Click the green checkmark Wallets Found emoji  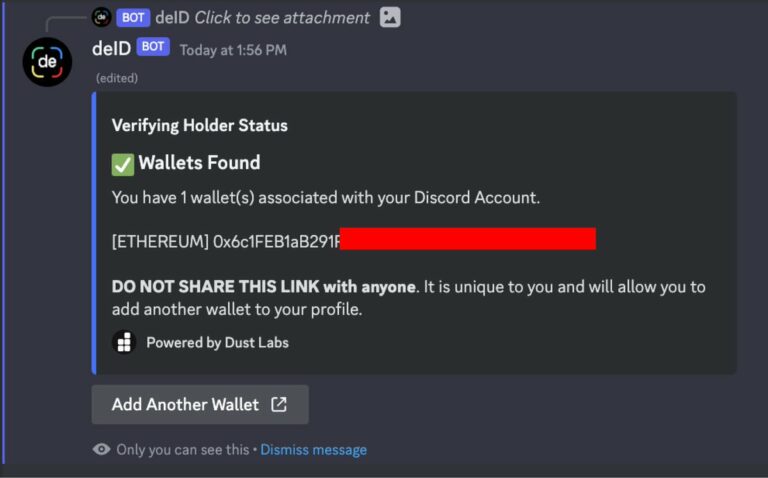coord(123,165)
